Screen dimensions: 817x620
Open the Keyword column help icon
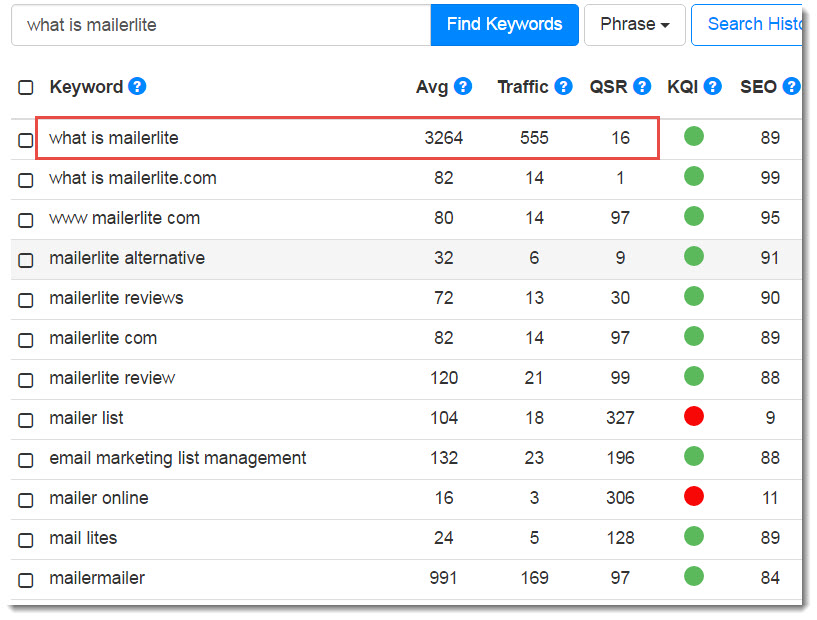[137, 86]
